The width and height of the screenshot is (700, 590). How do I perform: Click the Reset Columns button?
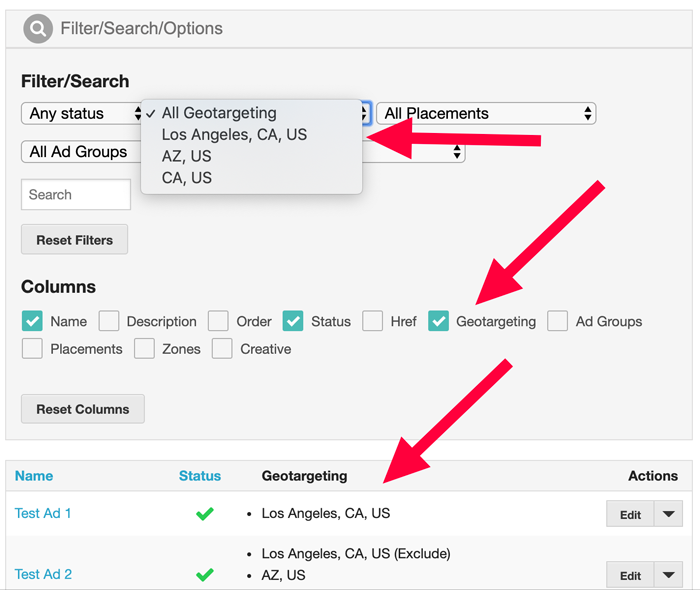[83, 409]
